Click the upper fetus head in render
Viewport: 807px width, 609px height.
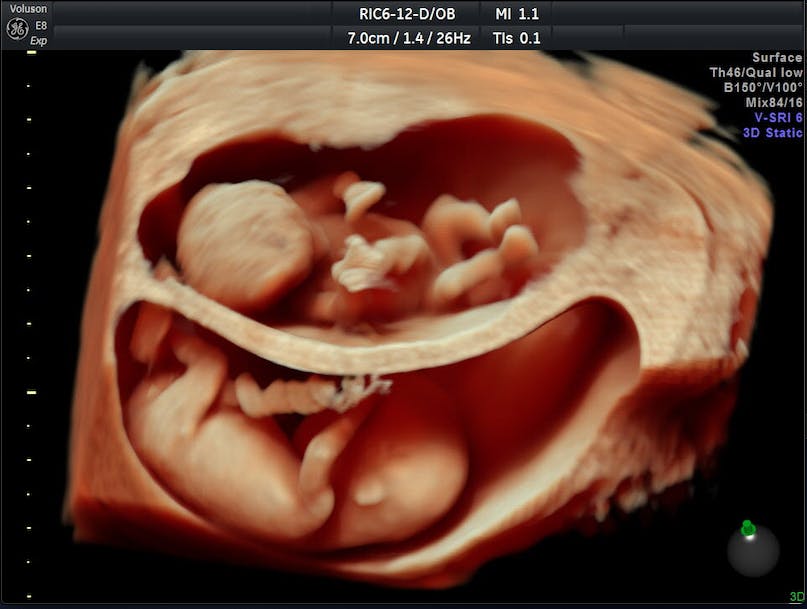pyautogui.click(x=243, y=239)
